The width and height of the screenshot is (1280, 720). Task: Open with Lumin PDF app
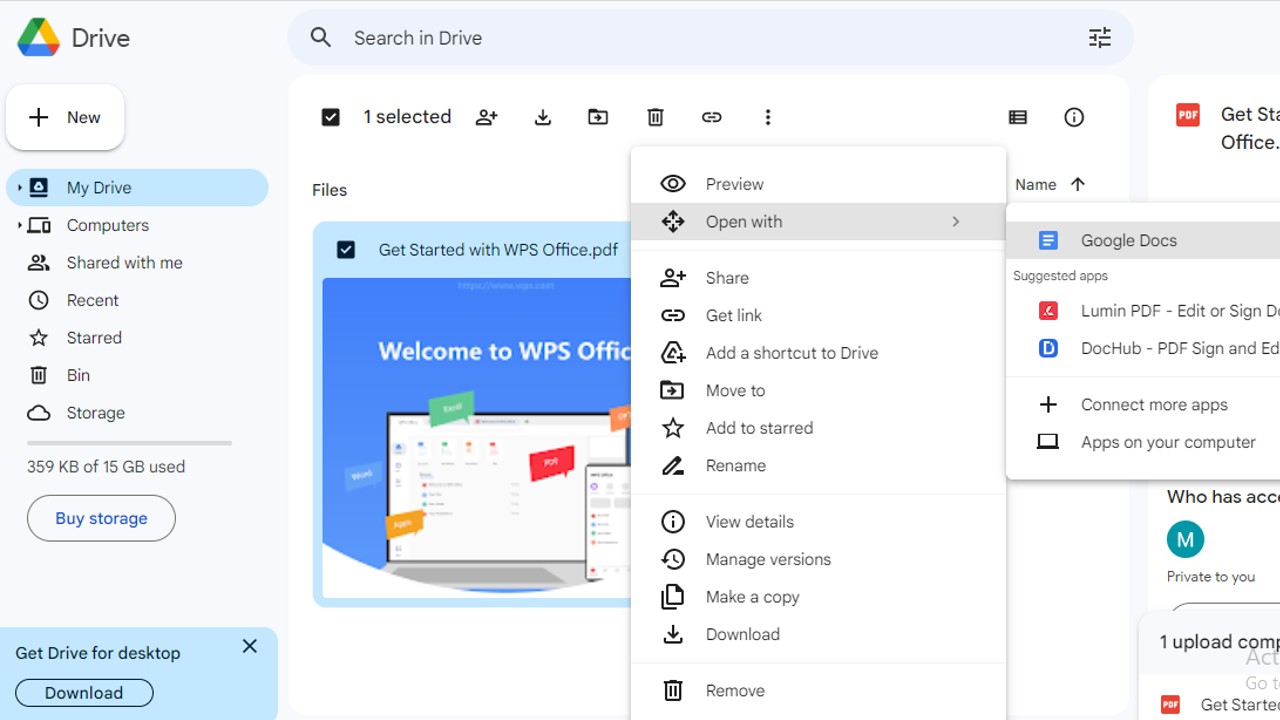click(x=1143, y=311)
